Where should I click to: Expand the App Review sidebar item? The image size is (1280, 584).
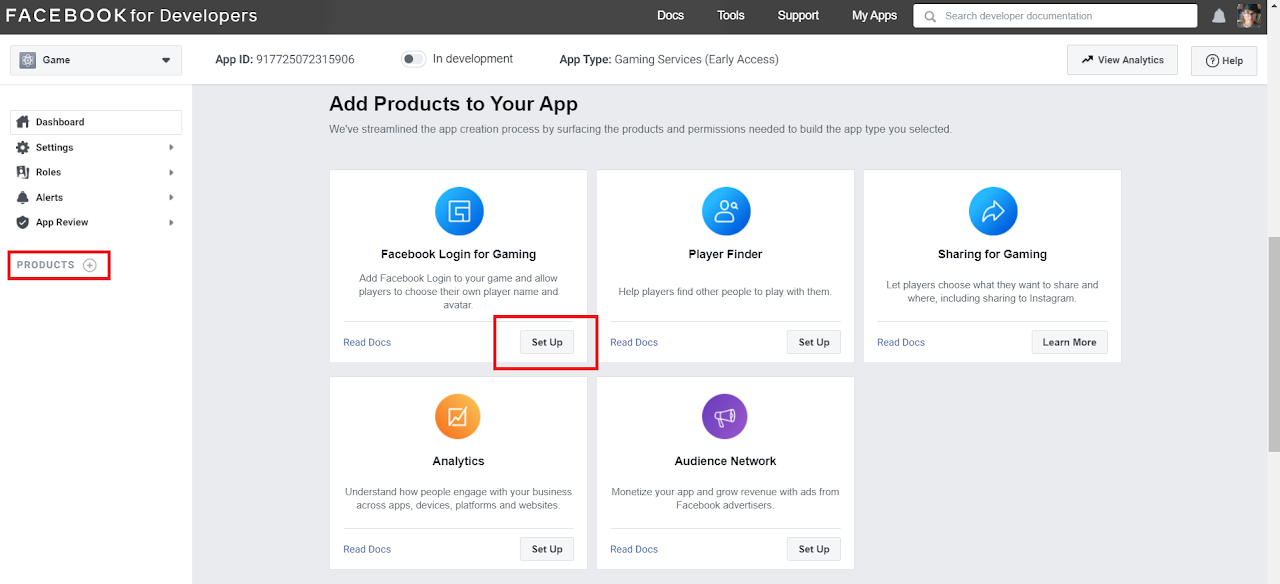pos(96,222)
